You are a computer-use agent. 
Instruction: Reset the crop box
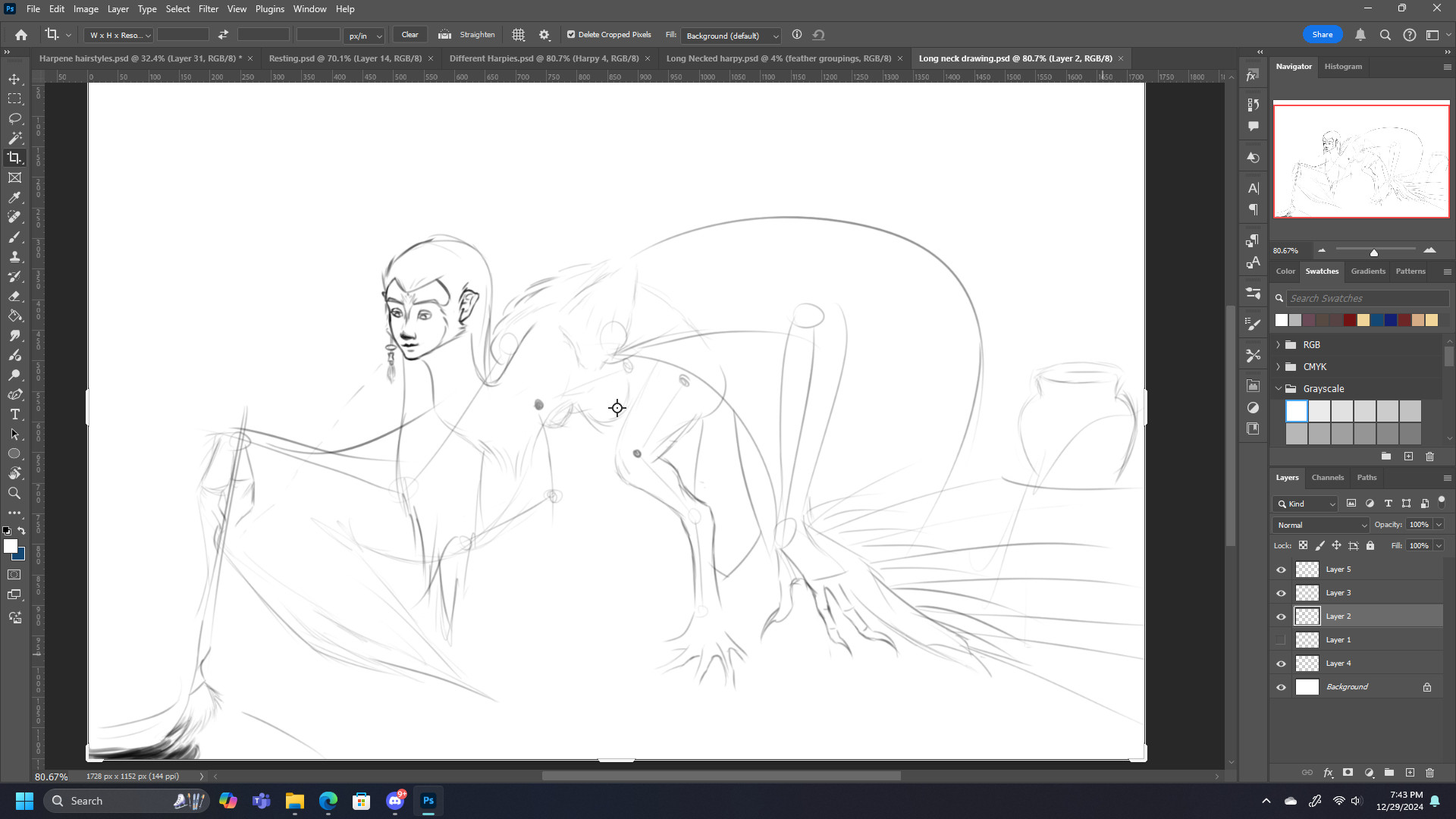(819, 35)
